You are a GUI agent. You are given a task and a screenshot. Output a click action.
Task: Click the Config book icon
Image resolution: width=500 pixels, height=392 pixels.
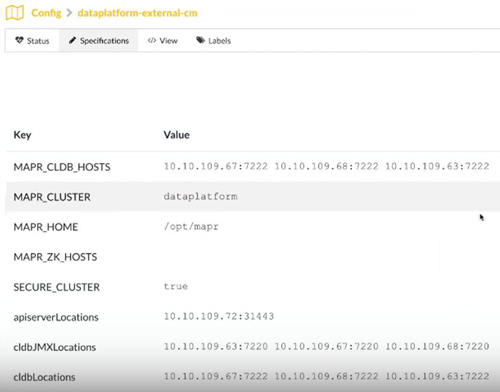[x=15, y=13]
